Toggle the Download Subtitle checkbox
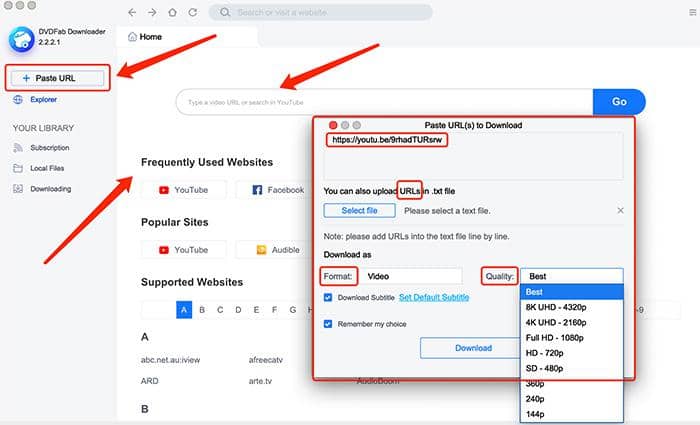The image size is (700, 425). tap(328, 297)
